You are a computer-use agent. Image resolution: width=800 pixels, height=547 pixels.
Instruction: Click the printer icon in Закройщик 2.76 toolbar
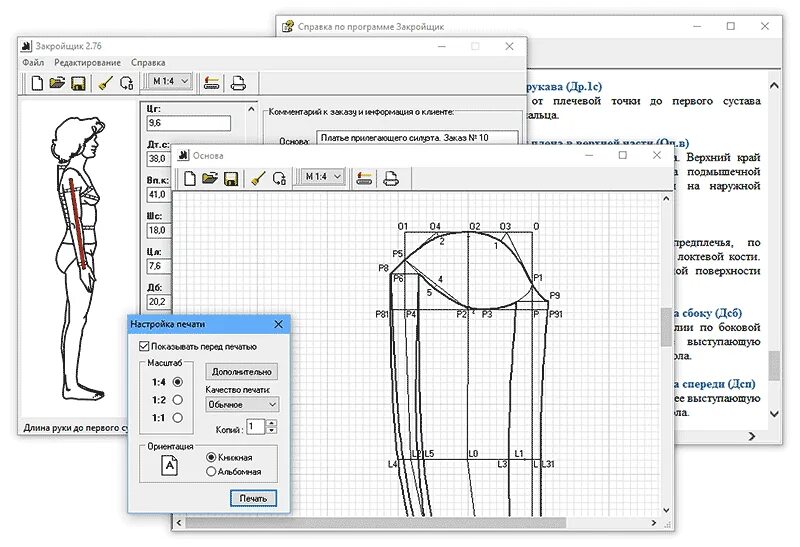pos(238,83)
